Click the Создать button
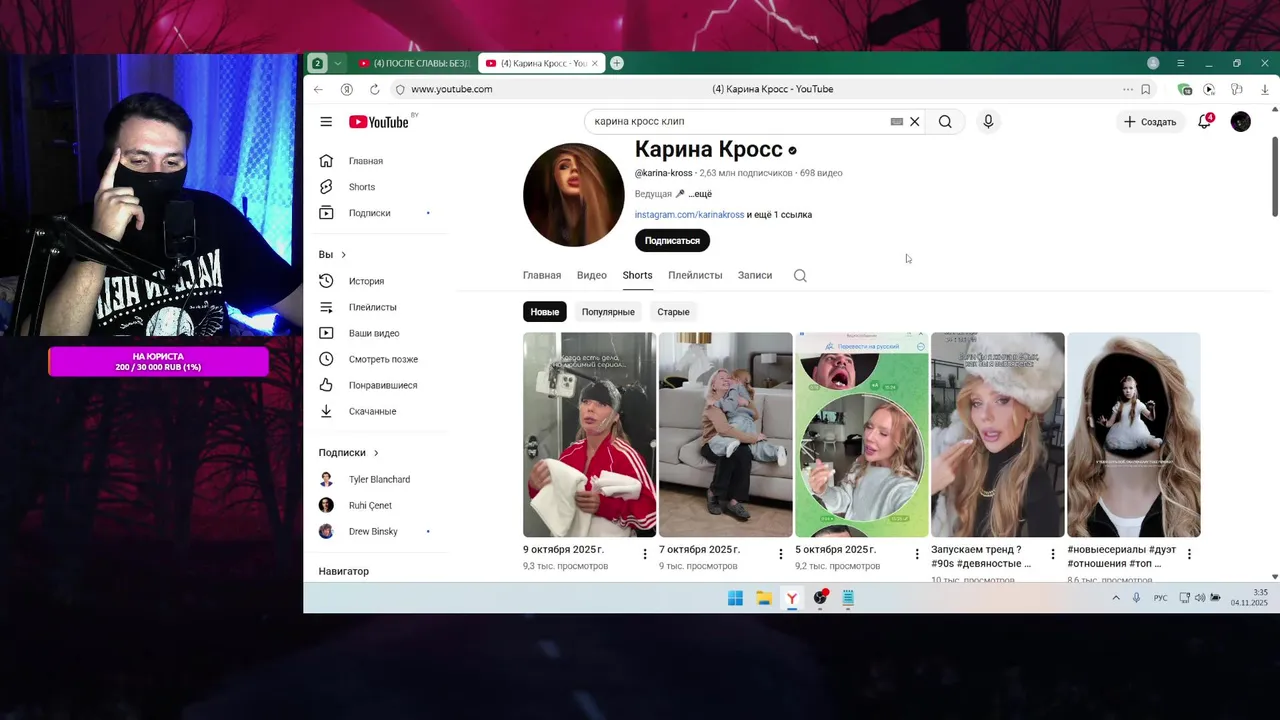This screenshot has height=720, width=1280. click(1150, 122)
